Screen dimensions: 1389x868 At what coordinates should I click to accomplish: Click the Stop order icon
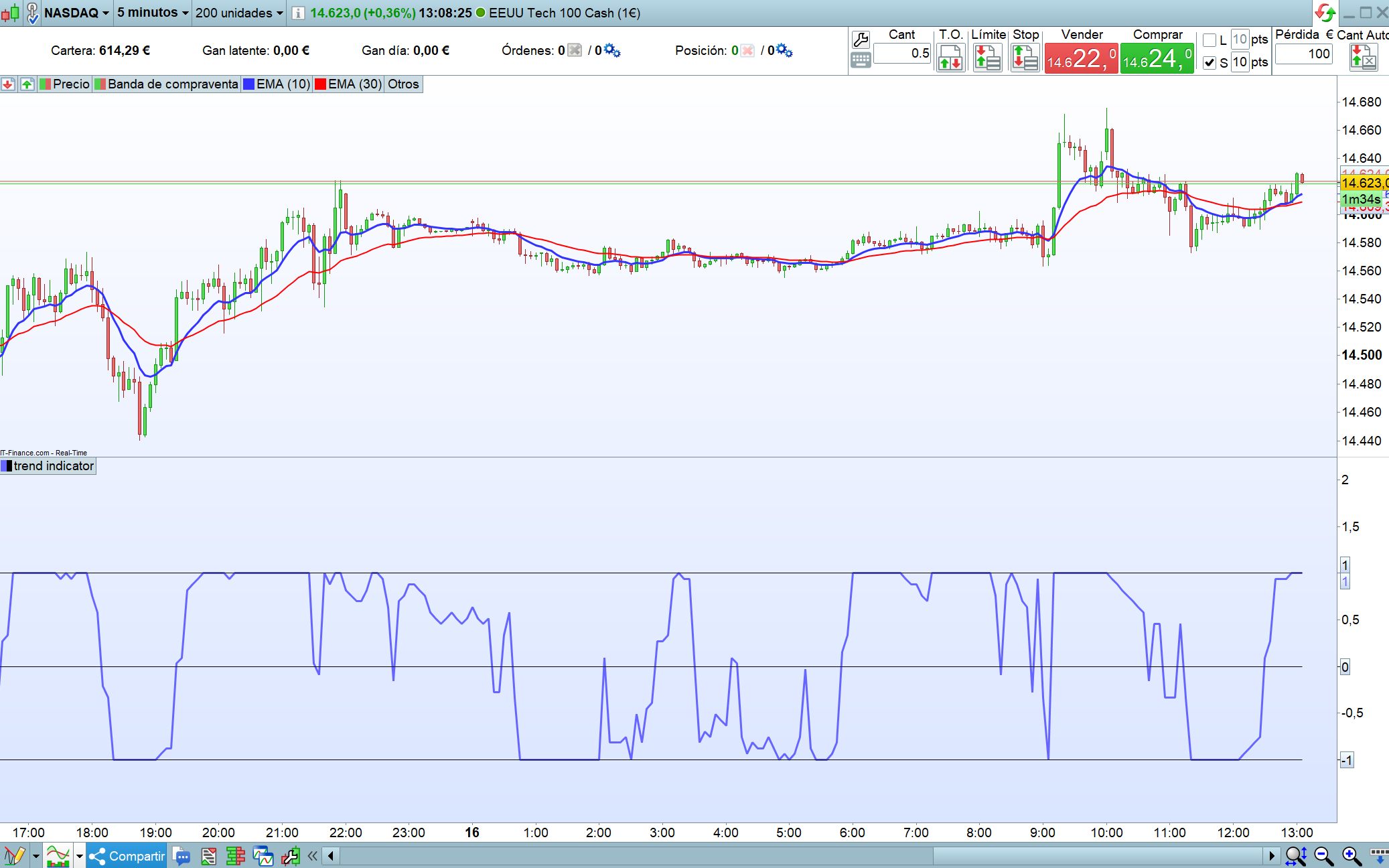point(1025,58)
